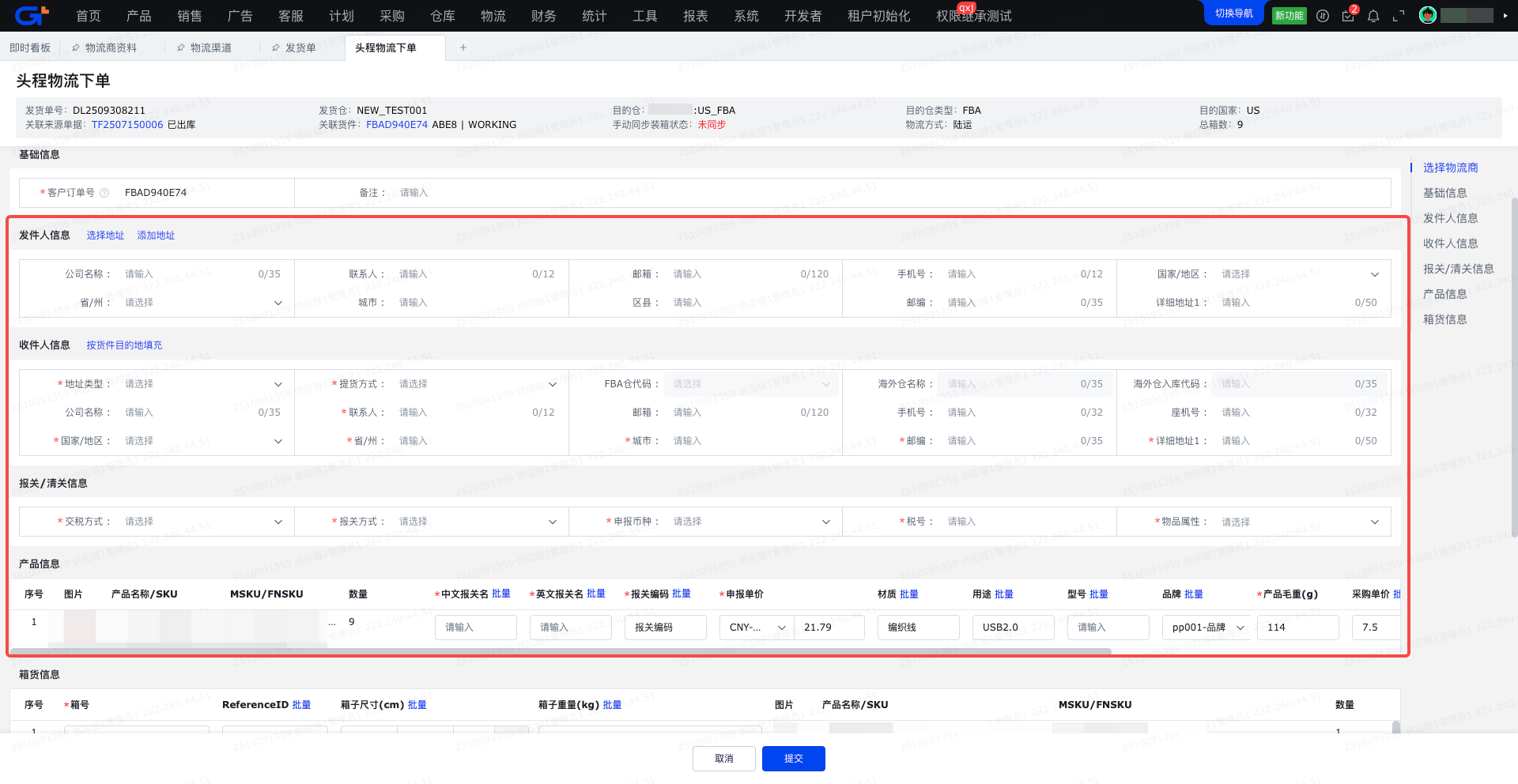Click pin icon on 物流商资料 tab
1518x784 pixels.
click(76, 48)
